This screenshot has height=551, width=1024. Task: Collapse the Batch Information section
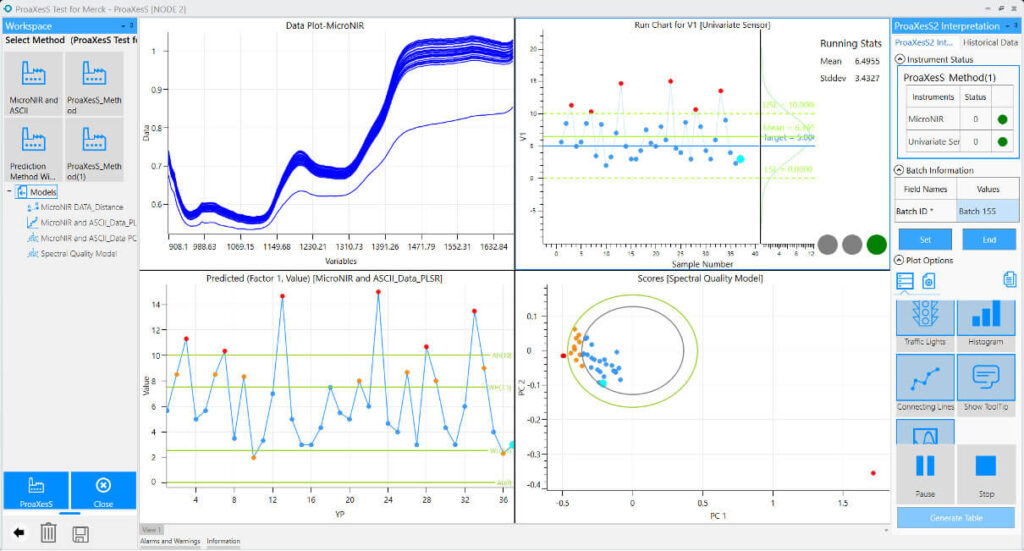point(899,170)
